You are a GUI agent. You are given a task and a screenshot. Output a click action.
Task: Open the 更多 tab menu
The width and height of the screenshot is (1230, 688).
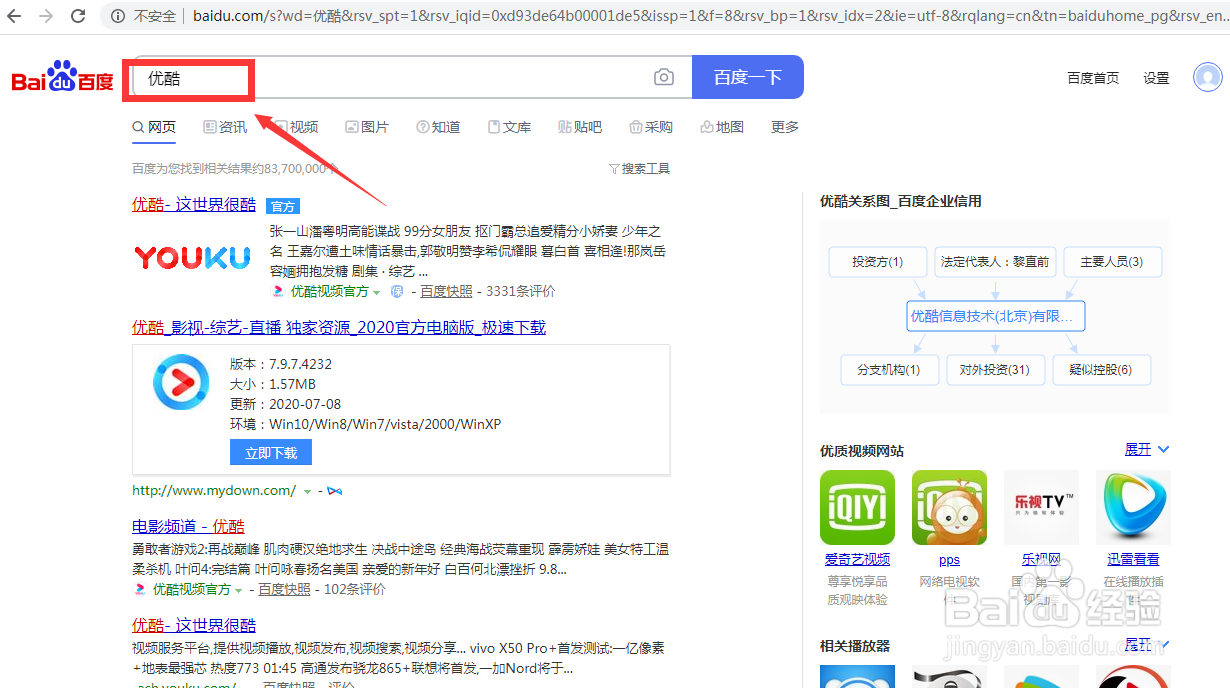point(785,127)
